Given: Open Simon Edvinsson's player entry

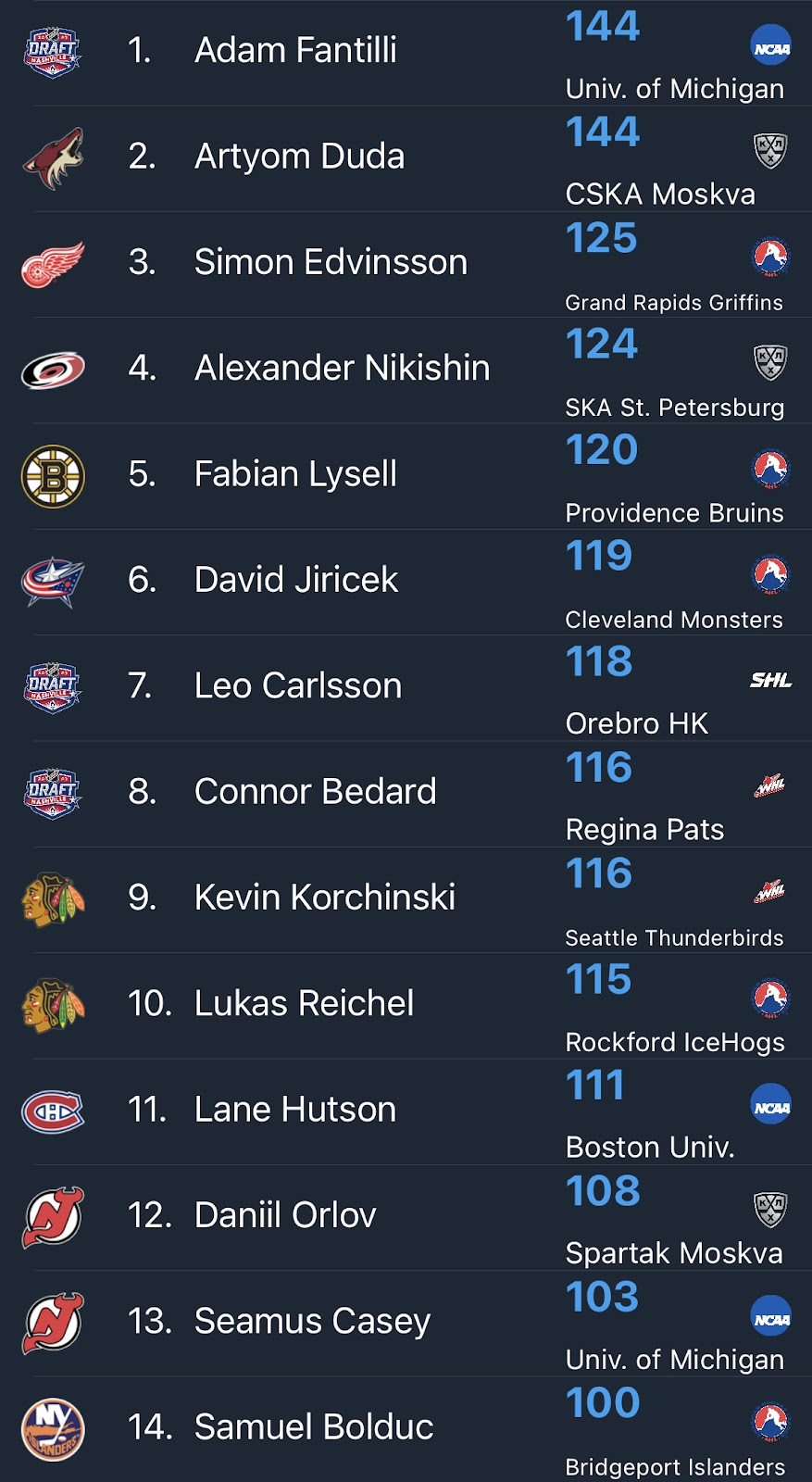Looking at the screenshot, I should 331,263.
